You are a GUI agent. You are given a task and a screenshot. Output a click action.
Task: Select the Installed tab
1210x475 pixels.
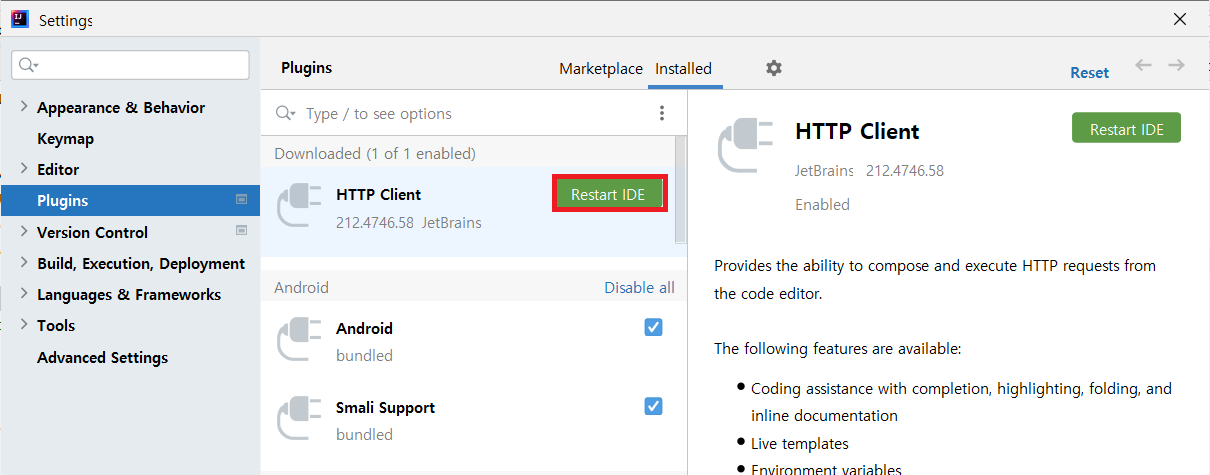point(683,69)
